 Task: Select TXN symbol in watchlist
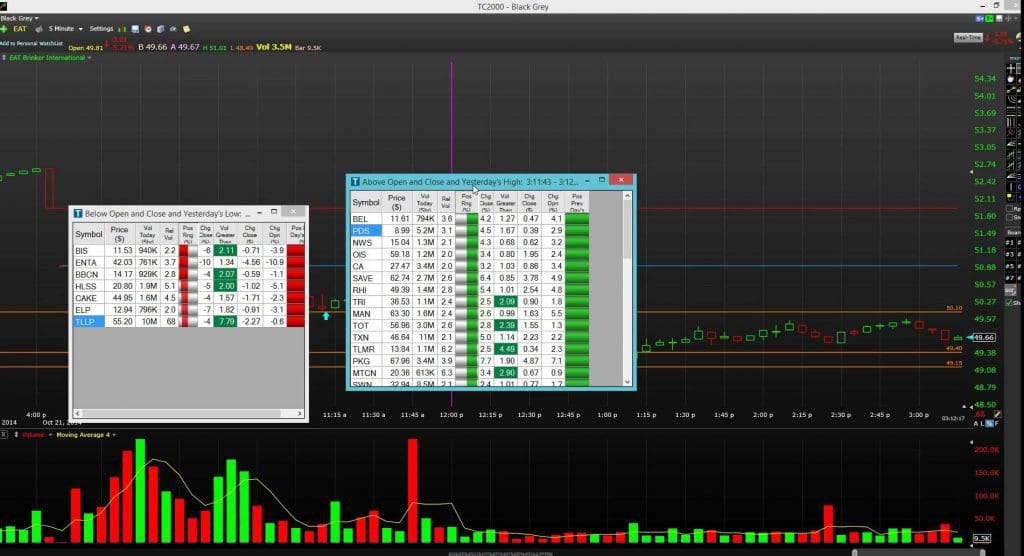pos(361,337)
